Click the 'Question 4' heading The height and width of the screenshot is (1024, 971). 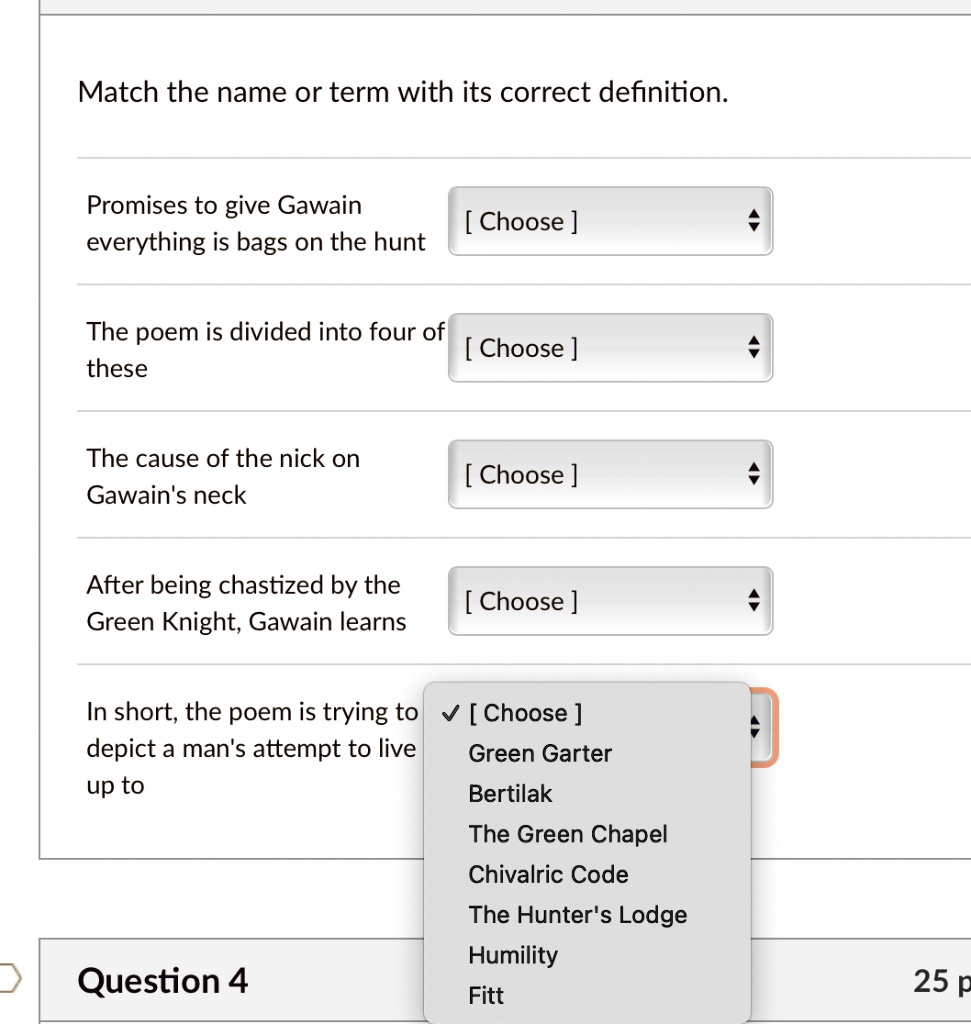point(163,981)
